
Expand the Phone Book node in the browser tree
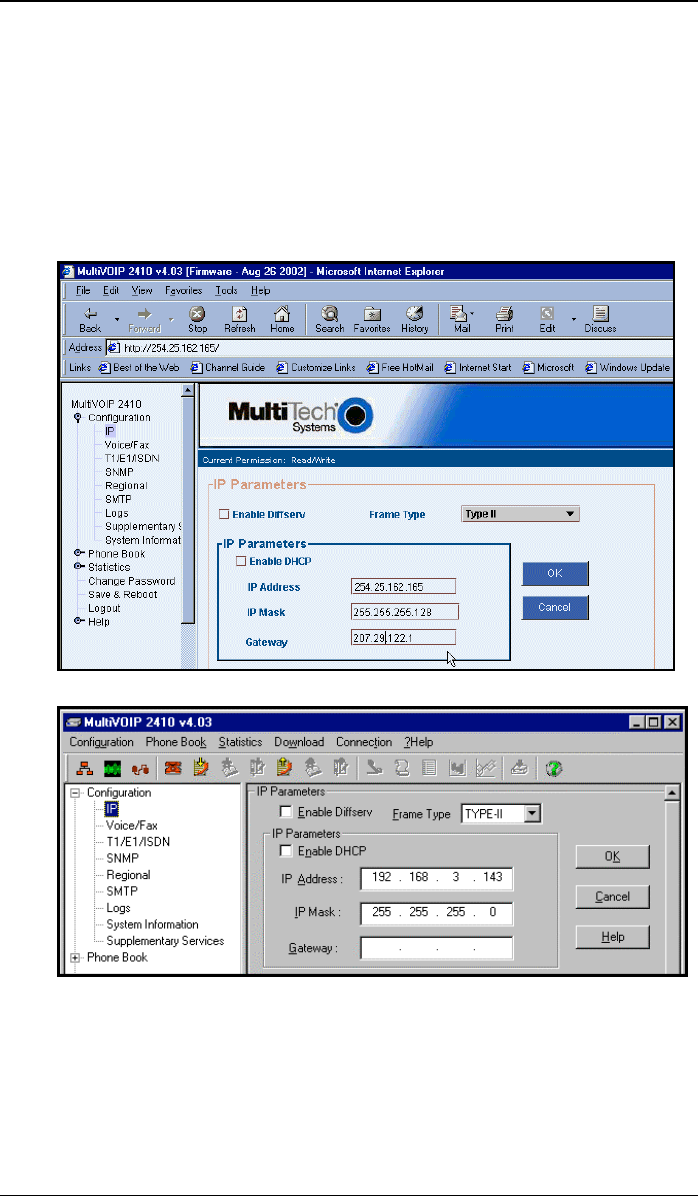click(x=78, y=554)
